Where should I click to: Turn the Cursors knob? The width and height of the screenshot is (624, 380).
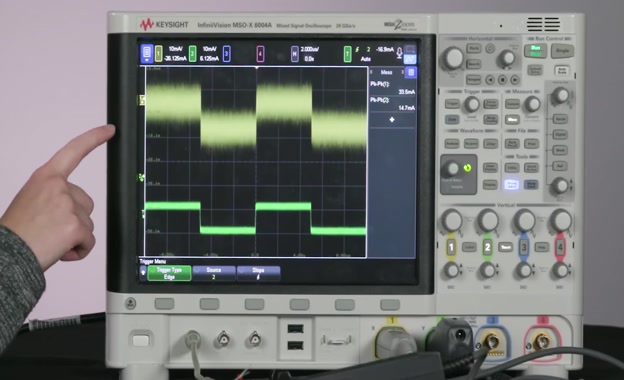click(532, 104)
